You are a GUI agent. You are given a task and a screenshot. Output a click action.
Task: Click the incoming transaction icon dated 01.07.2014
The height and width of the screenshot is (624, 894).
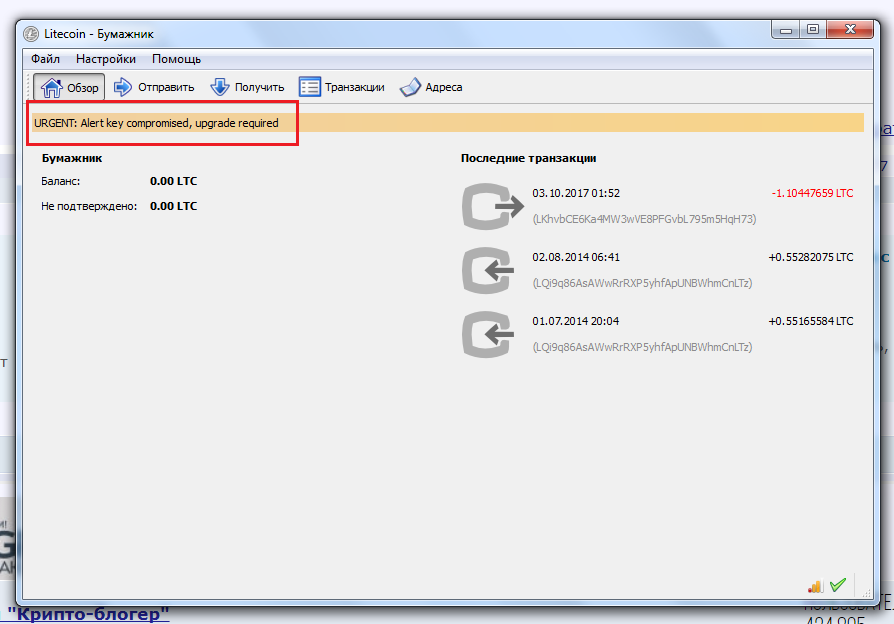[488, 334]
